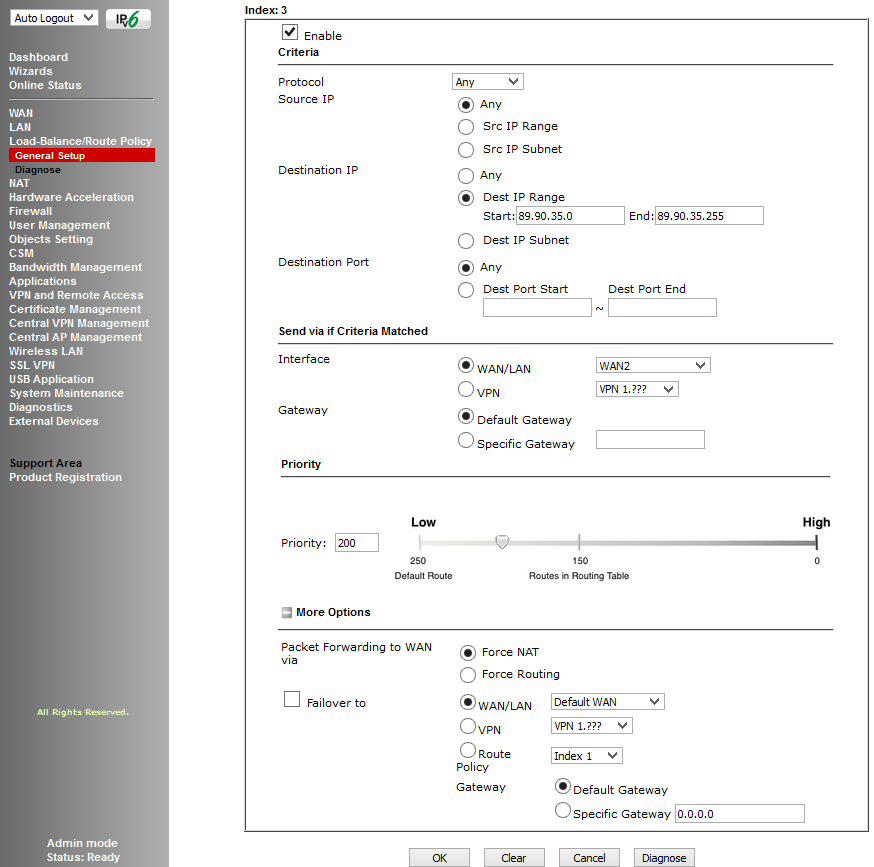Open Wireless LAN menu
This screenshot has width=874, height=867.
click(x=46, y=351)
